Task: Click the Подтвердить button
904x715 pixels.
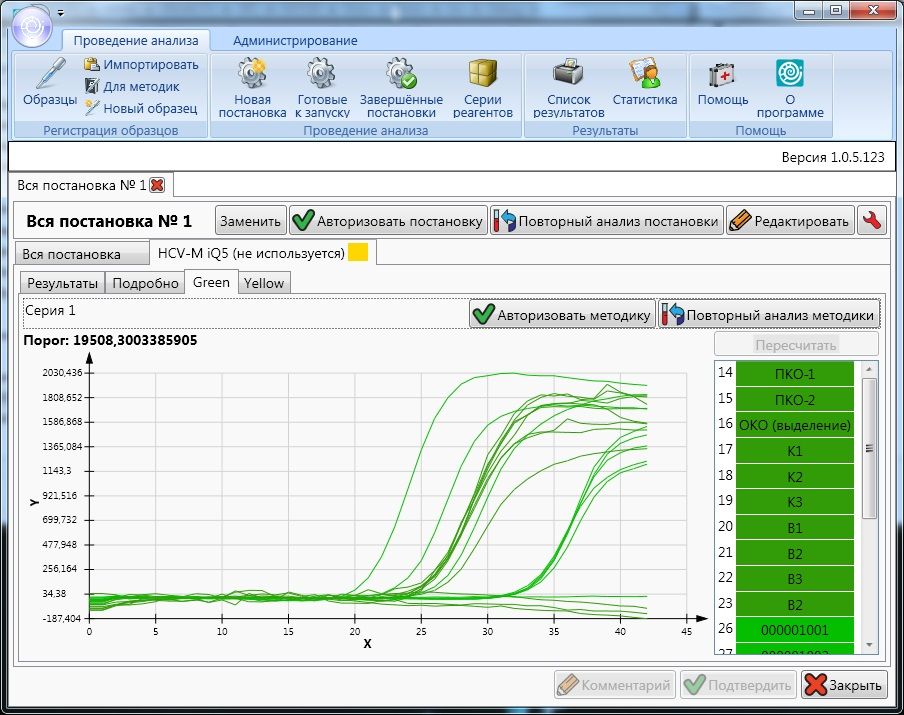Action: (738, 685)
